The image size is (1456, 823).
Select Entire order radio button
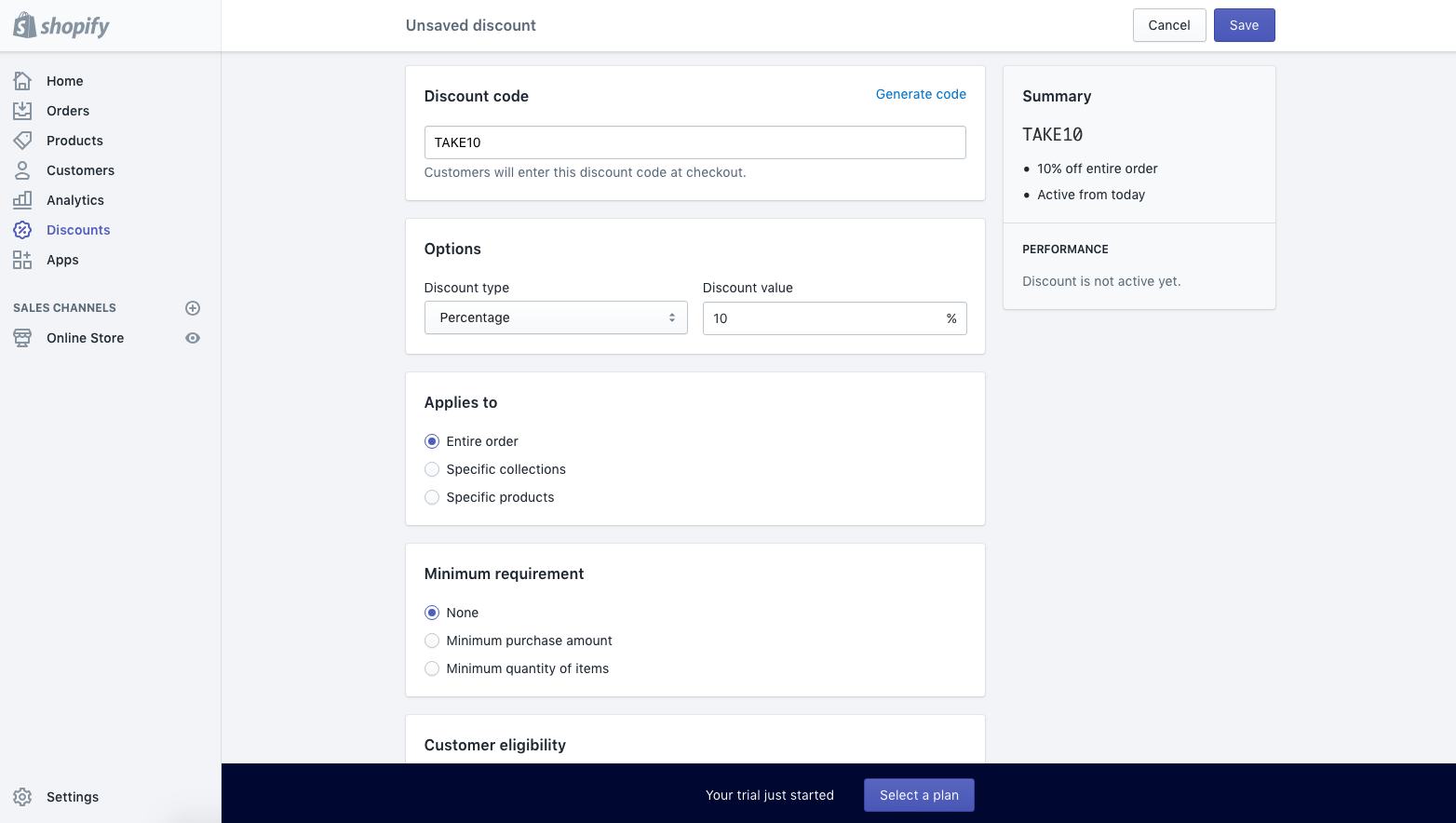tap(432, 441)
